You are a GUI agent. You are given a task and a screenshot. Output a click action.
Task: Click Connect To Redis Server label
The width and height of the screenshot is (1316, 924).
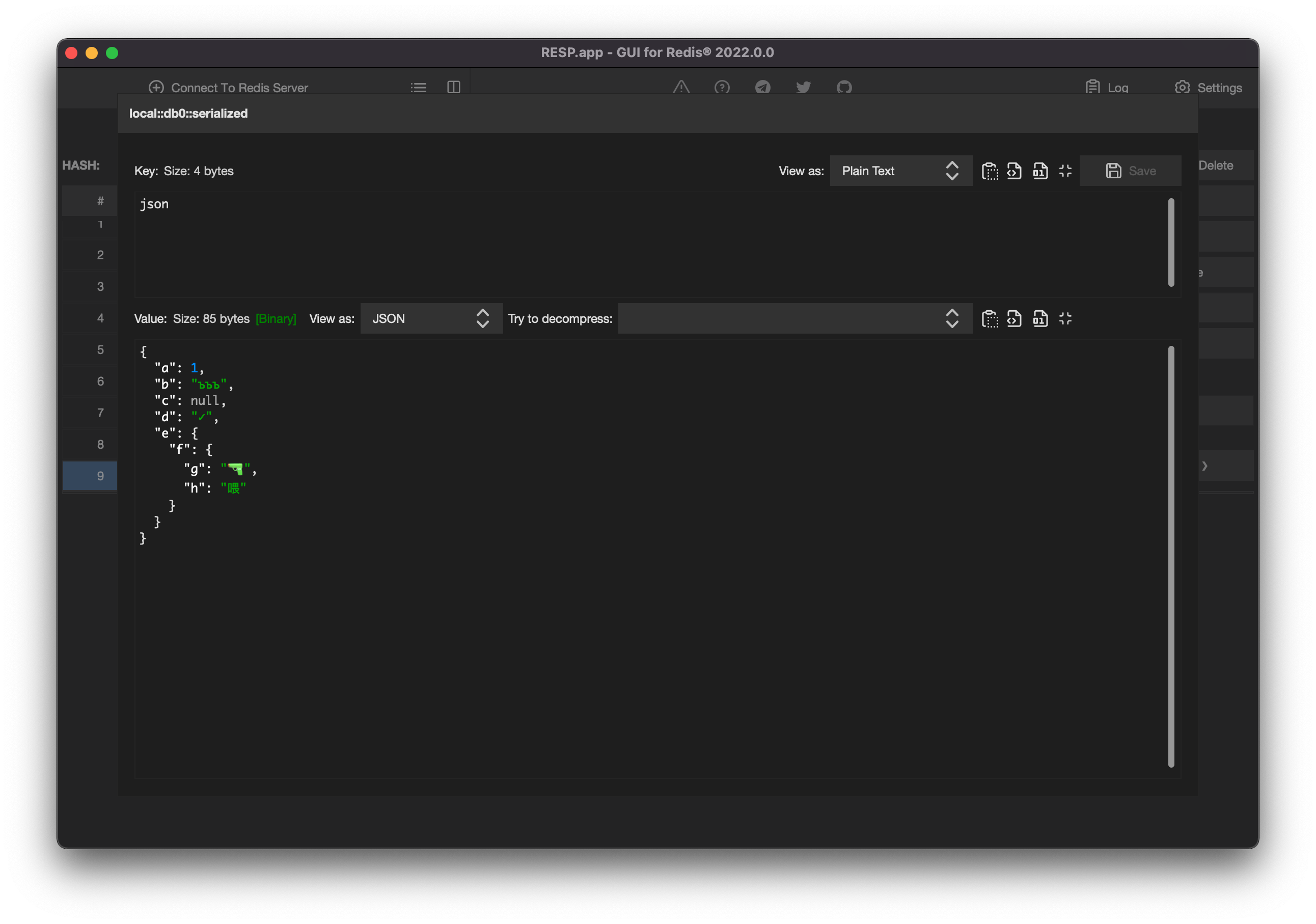click(239, 88)
